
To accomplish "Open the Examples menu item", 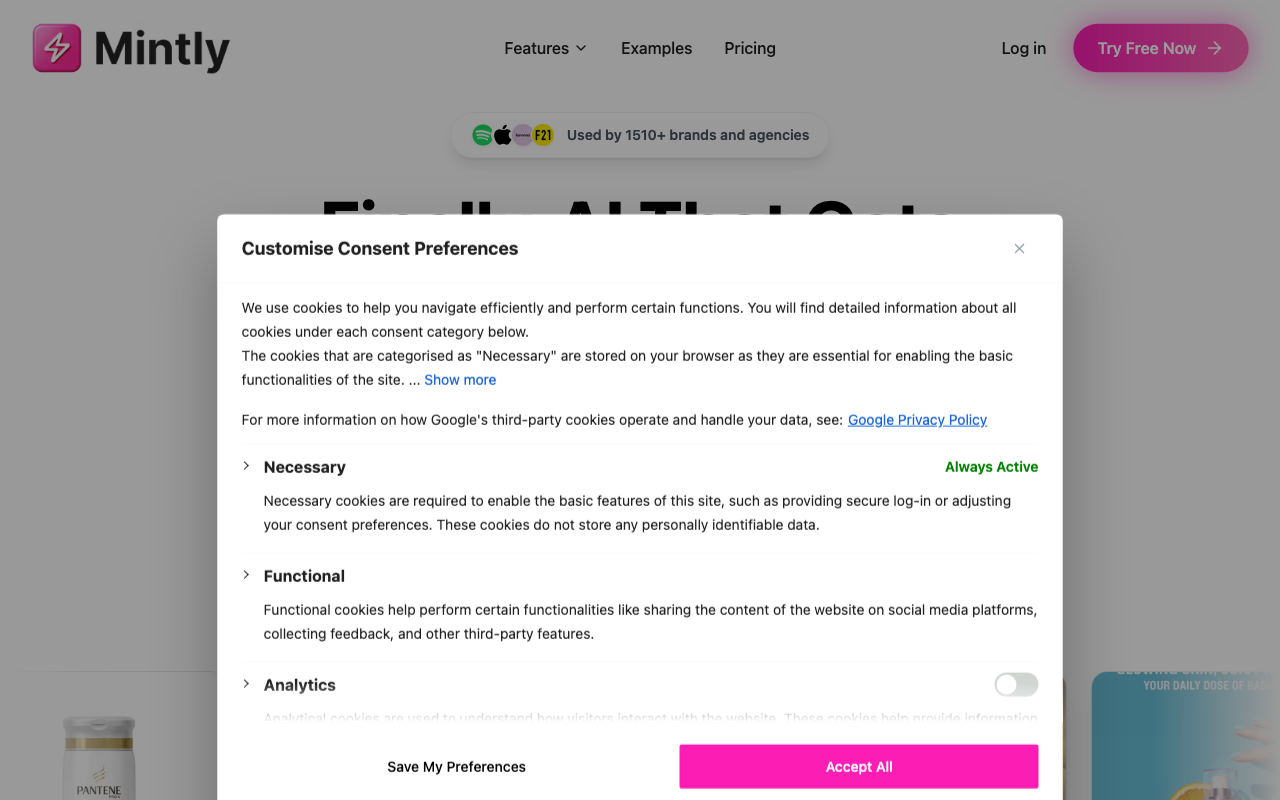I will click(656, 48).
